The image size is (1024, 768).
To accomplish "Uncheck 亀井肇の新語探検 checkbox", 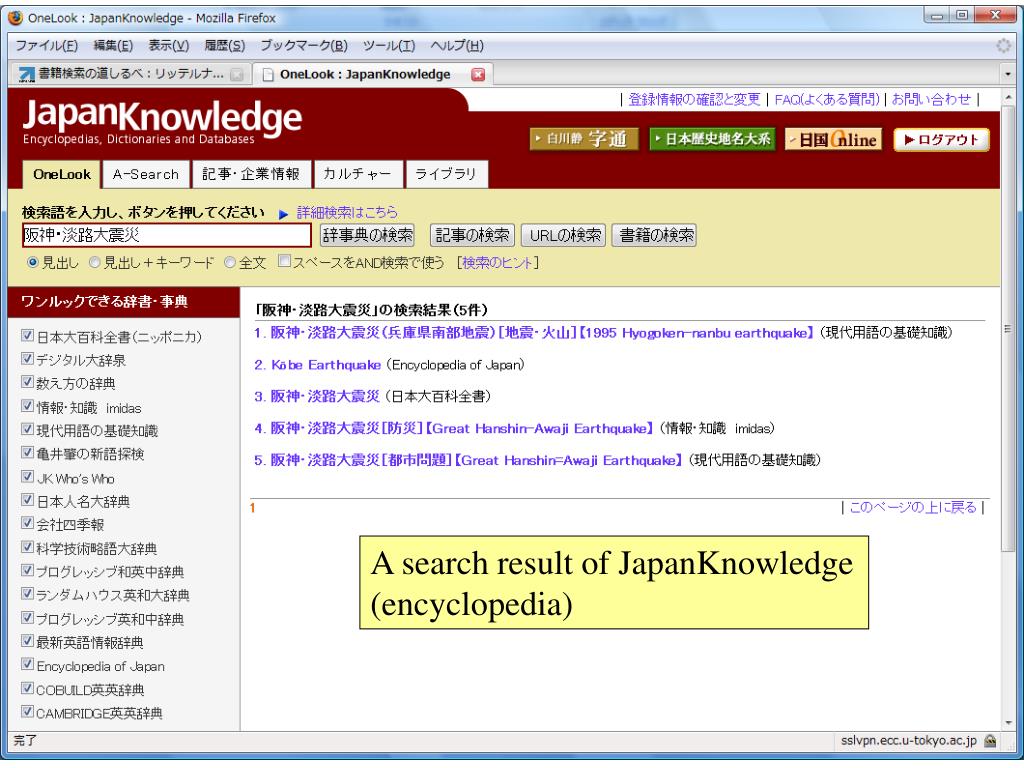I will (x=27, y=453).
